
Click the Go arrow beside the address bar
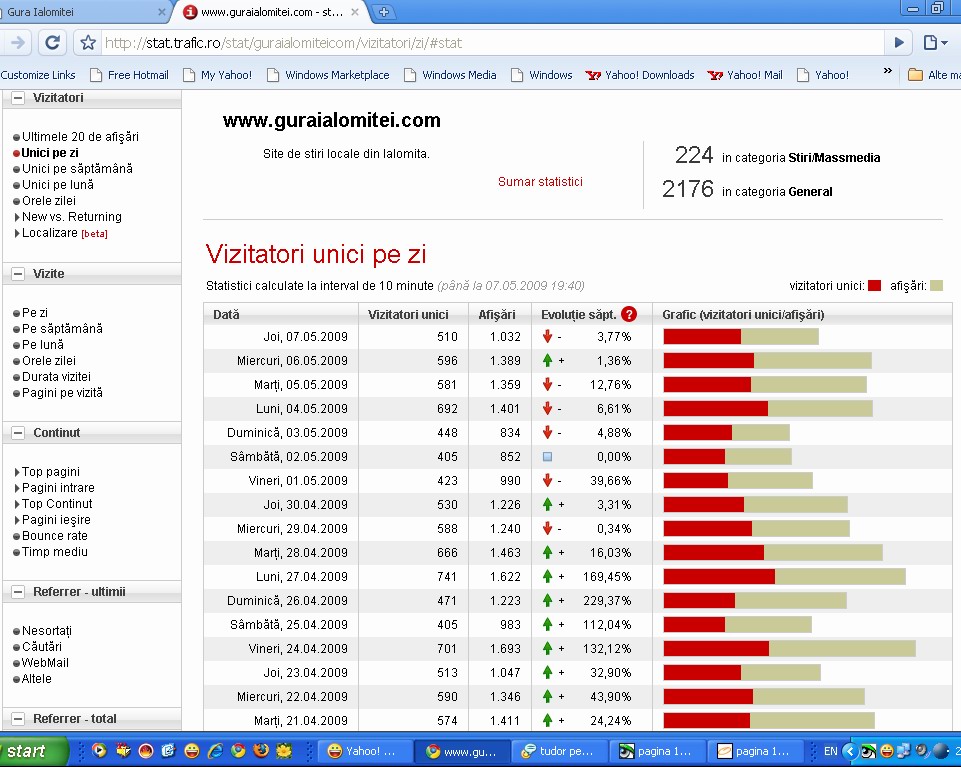point(899,43)
